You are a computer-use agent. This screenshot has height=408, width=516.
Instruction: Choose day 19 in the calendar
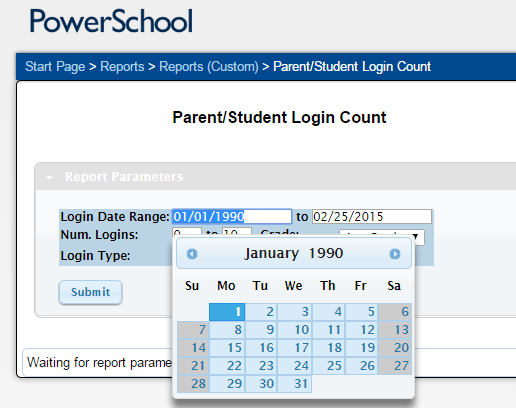point(362,348)
